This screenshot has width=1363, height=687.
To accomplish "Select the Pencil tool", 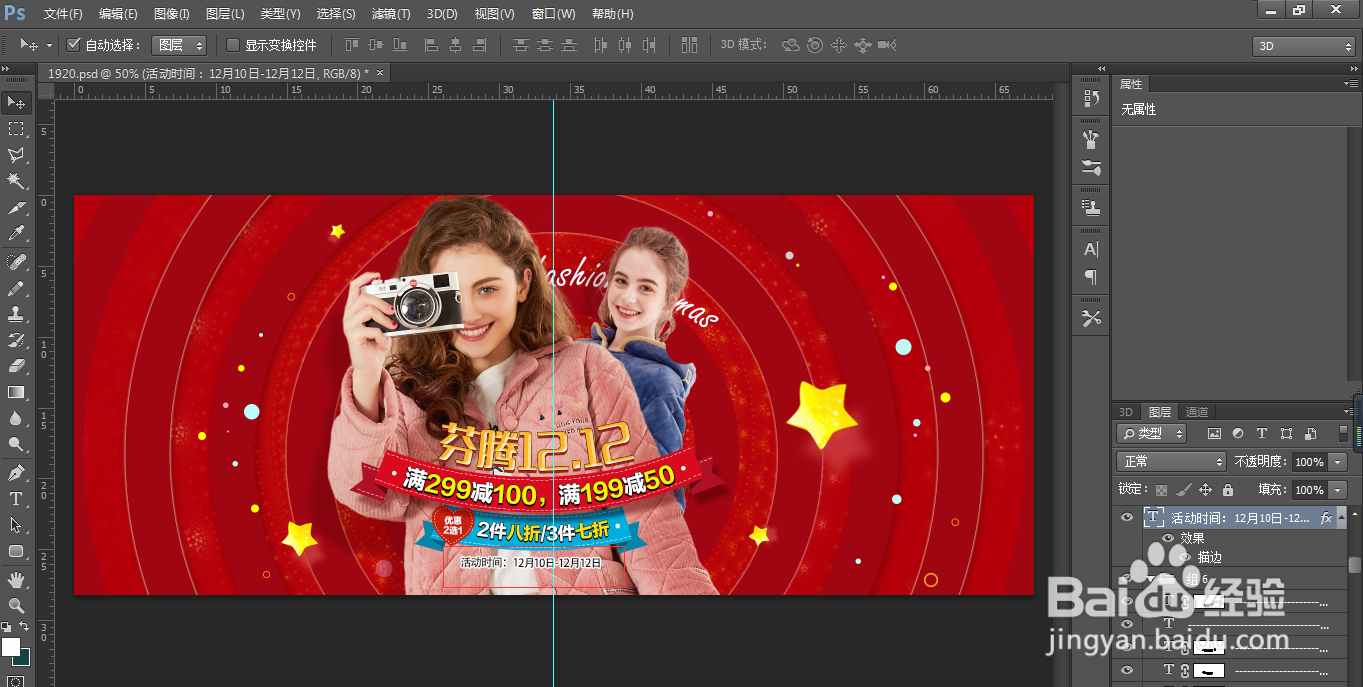I will [16, 288].
